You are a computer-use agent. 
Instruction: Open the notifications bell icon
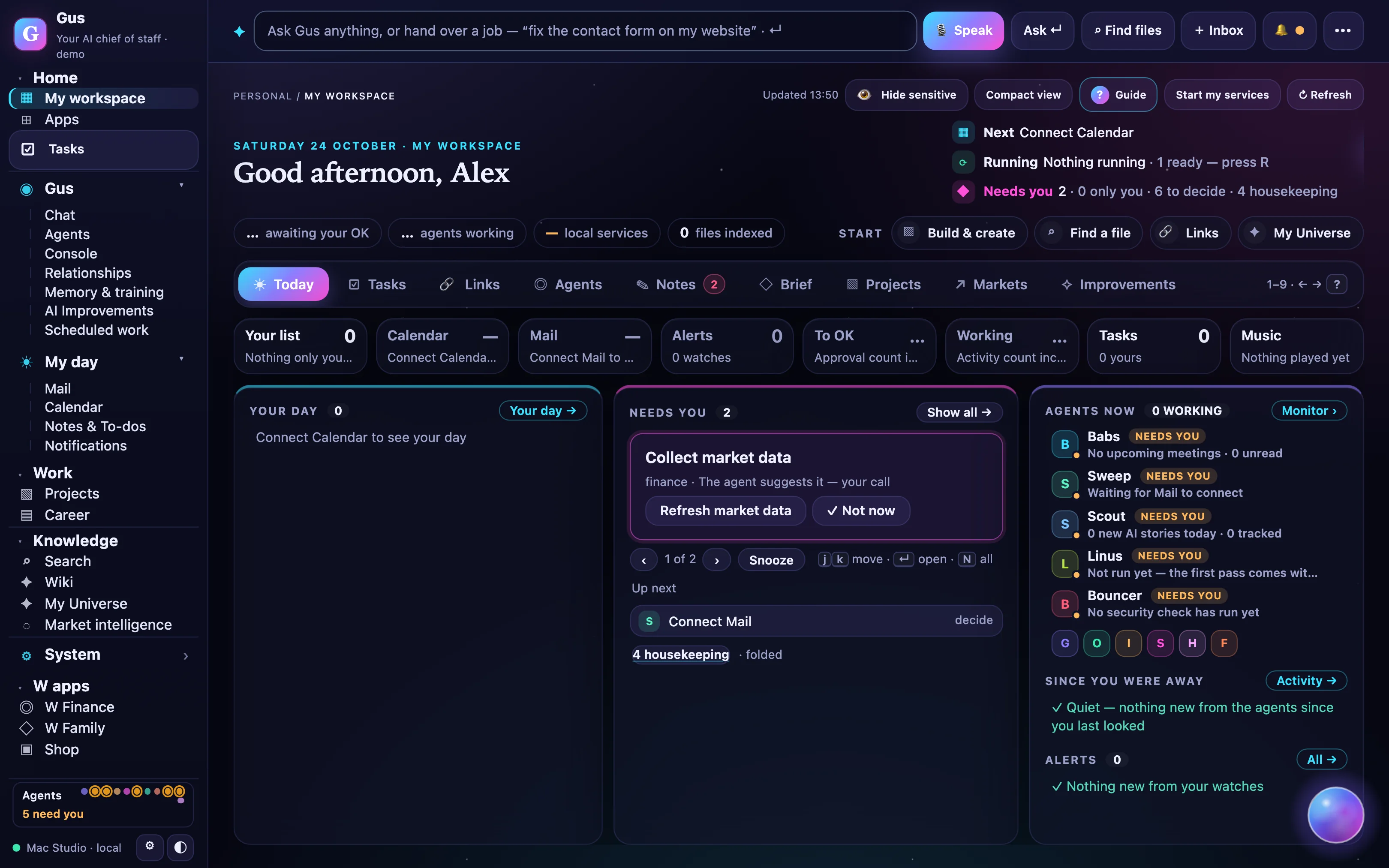tap(1289, 30)
